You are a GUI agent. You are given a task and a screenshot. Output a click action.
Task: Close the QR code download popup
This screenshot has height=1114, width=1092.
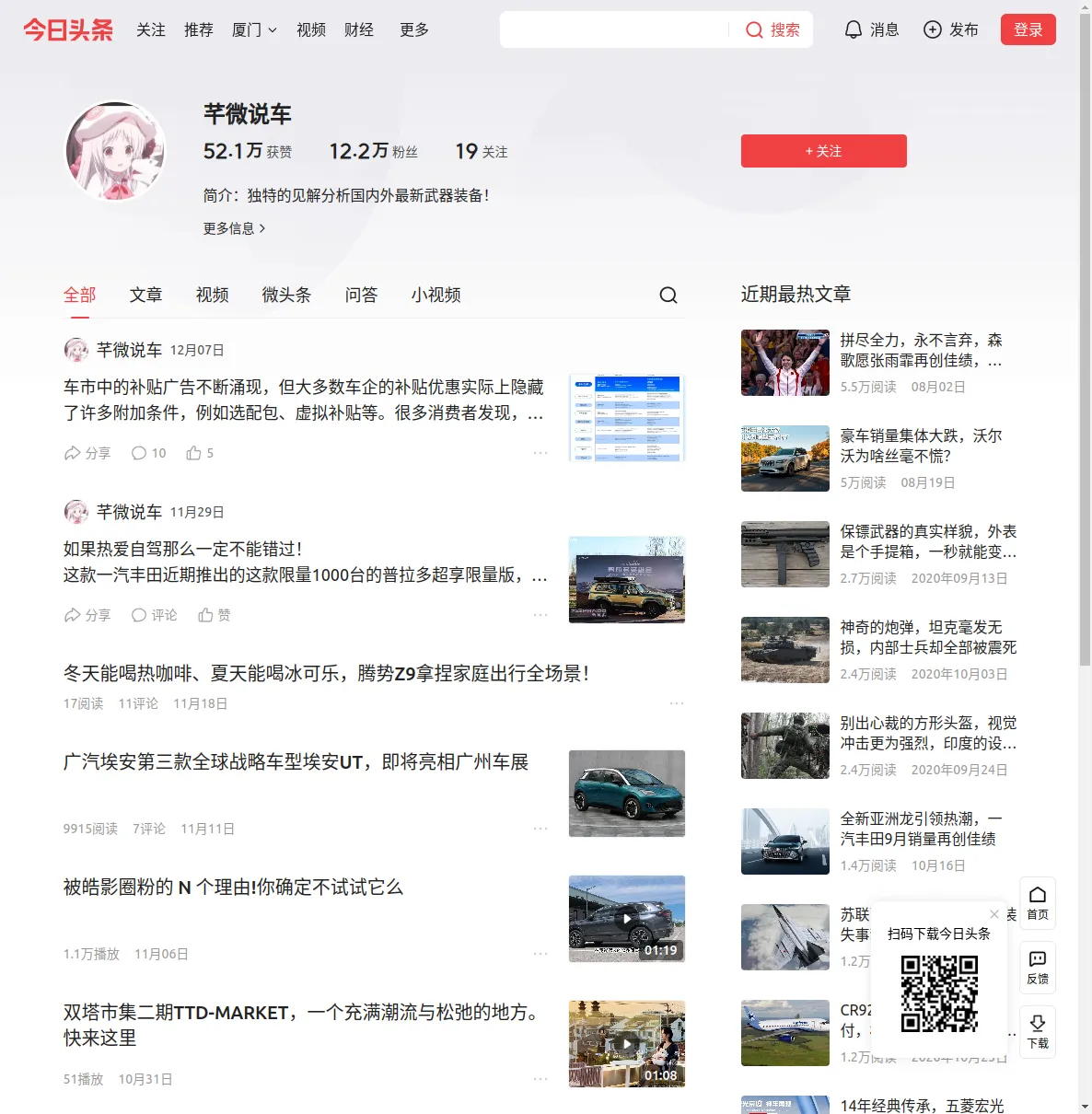[x=994, y=914]
